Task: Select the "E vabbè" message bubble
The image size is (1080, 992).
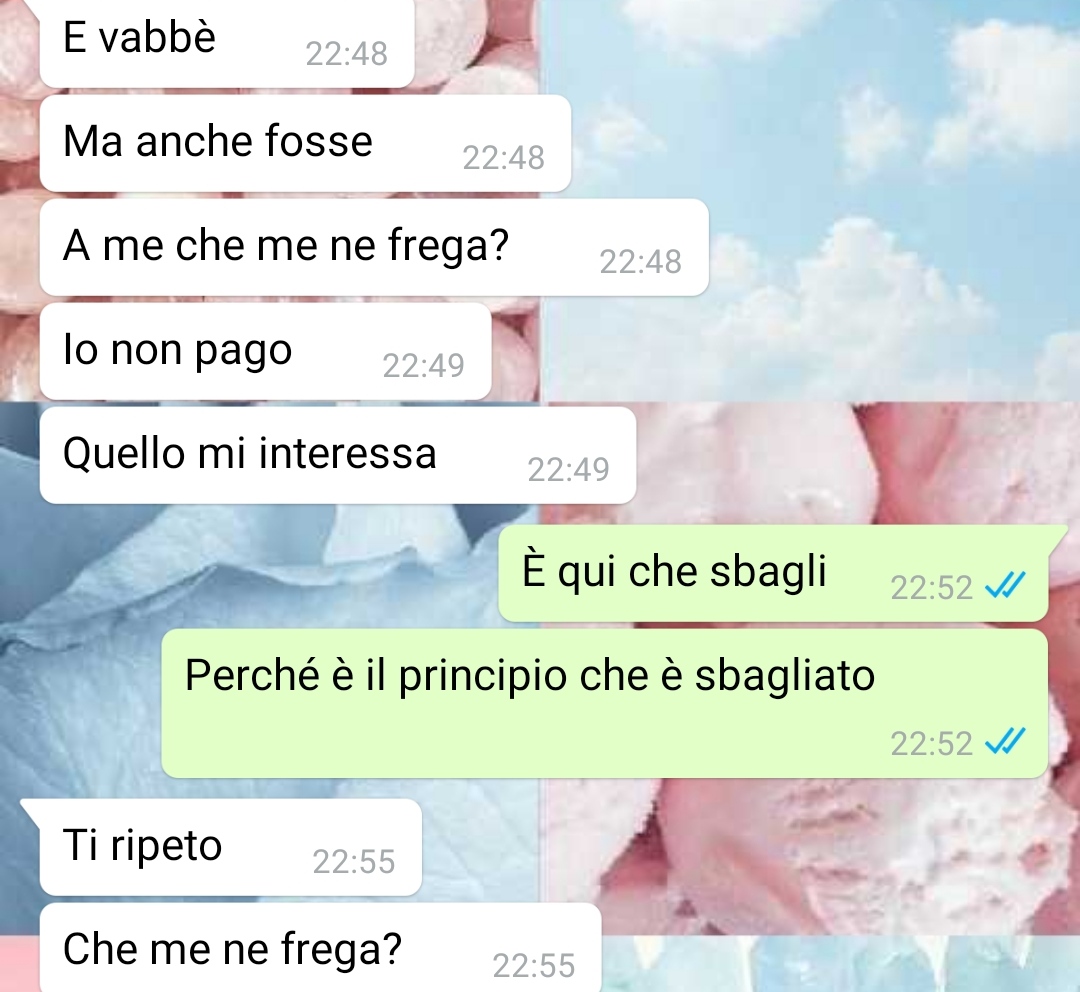Action: (227, 43)
